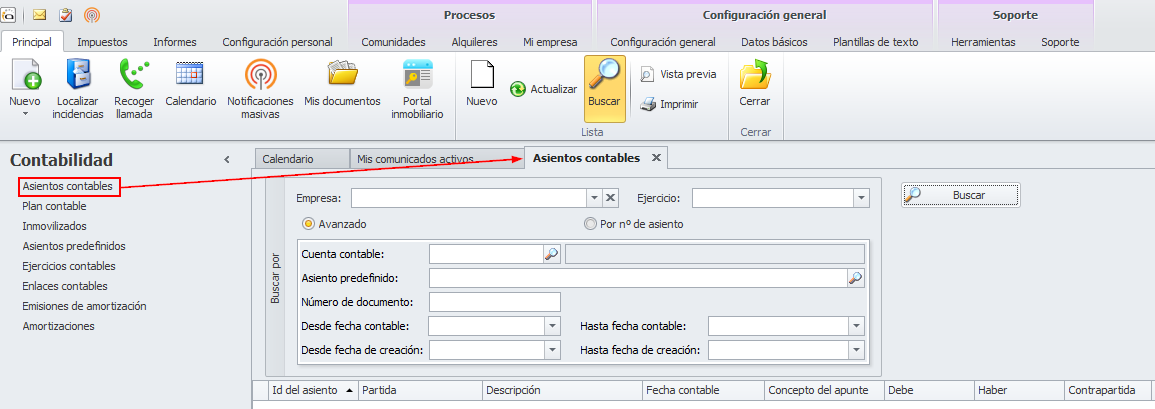1155x409 pixels.
Task: Select the Avanzado radio option
Action: [309, 224]
